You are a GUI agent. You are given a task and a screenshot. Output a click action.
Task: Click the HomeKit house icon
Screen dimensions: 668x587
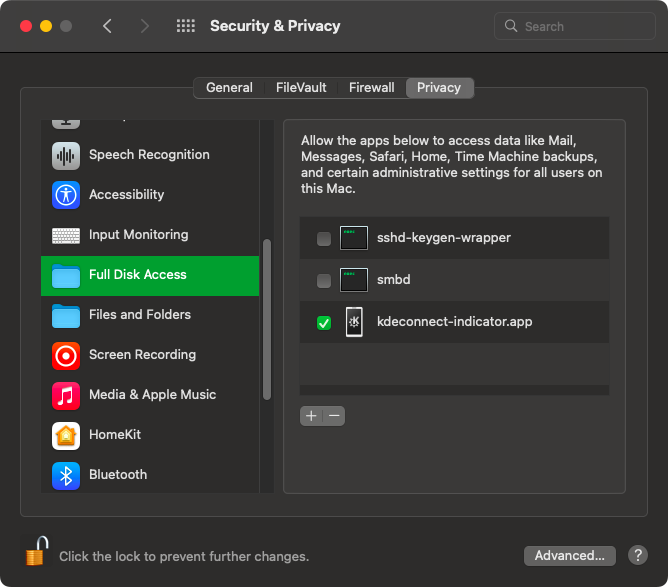coord(66,435)
